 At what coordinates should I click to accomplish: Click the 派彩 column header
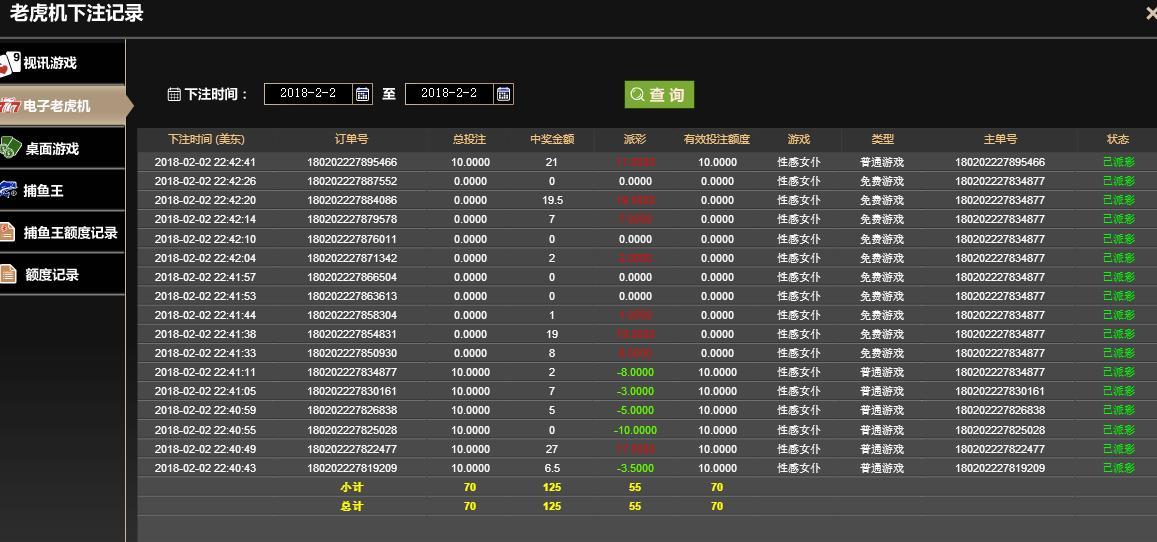pos(635,139)
